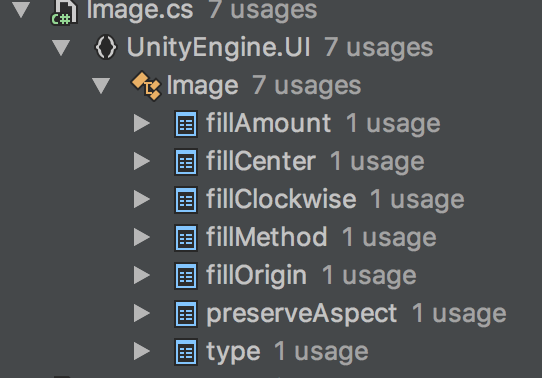Click the property icon beside preserveAspect
This screenshot has width=542, height=378.
pyautogui.click(x=186, y=314)
